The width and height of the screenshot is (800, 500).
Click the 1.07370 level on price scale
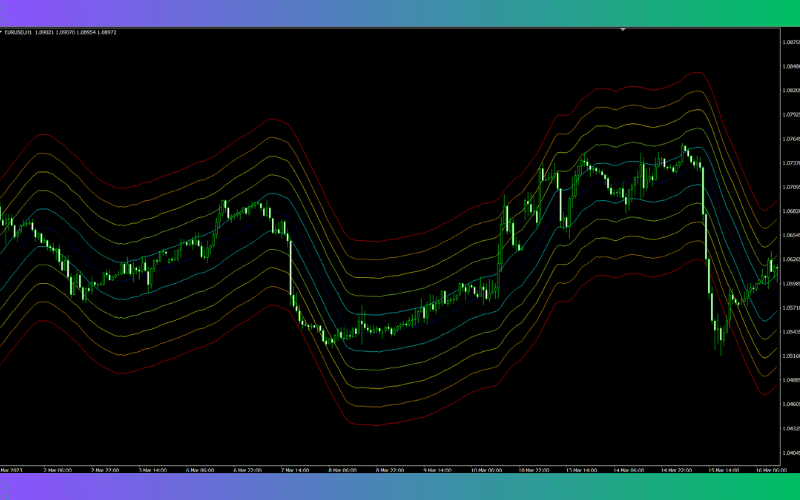[788, 163]
